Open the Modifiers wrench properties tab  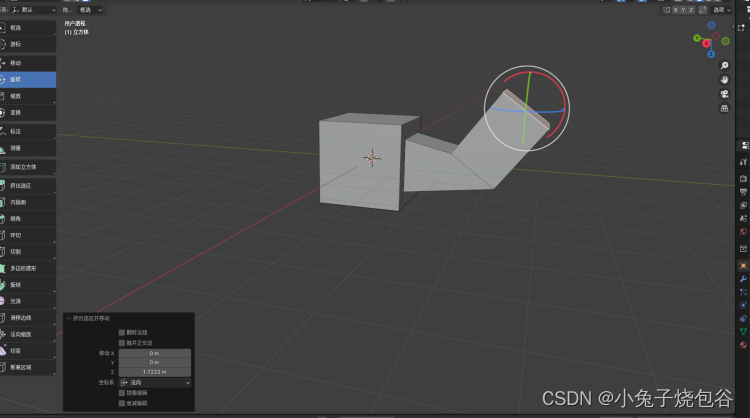pyautogui.click(x=743, y=279)
